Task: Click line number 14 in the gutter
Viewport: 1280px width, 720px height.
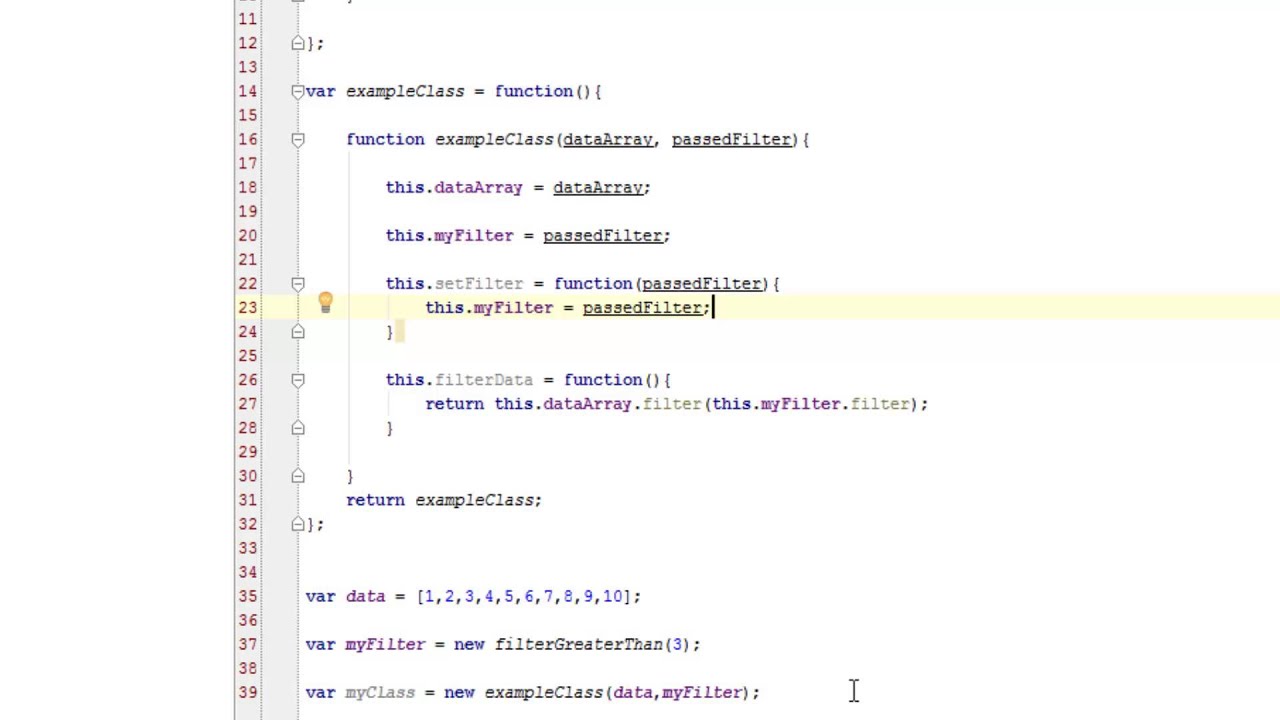Action: [247, 91]
